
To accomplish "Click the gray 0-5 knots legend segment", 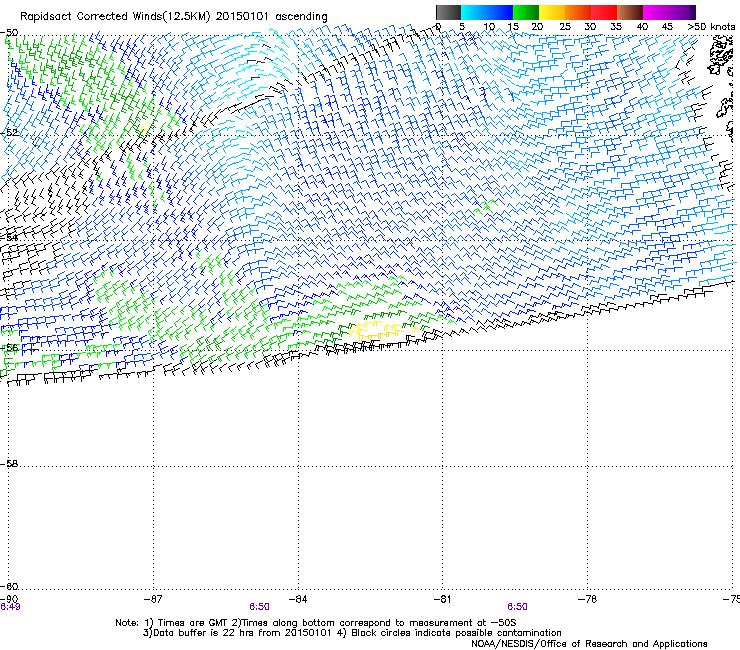I will (448, 12).
